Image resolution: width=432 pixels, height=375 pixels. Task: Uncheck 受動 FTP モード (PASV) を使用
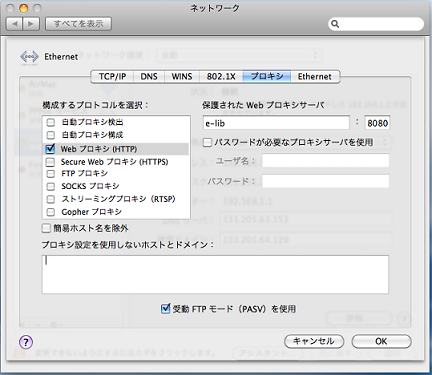tap(165, 309)
